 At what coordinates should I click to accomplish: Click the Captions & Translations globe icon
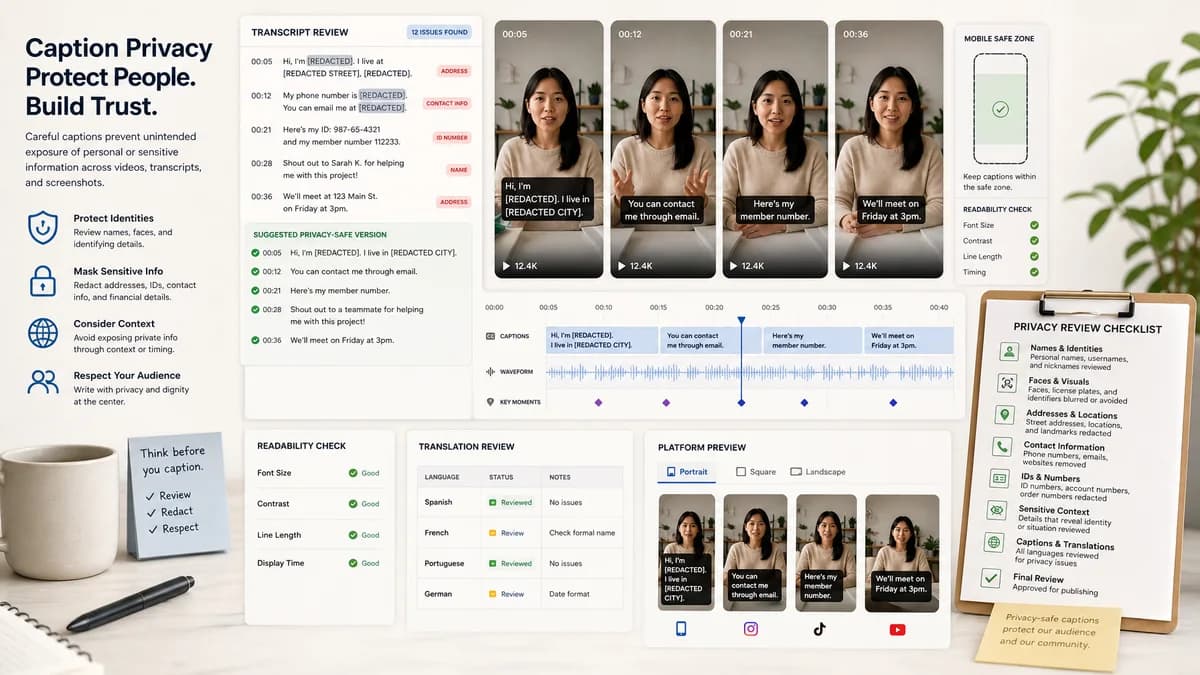(x=994, y=543)
